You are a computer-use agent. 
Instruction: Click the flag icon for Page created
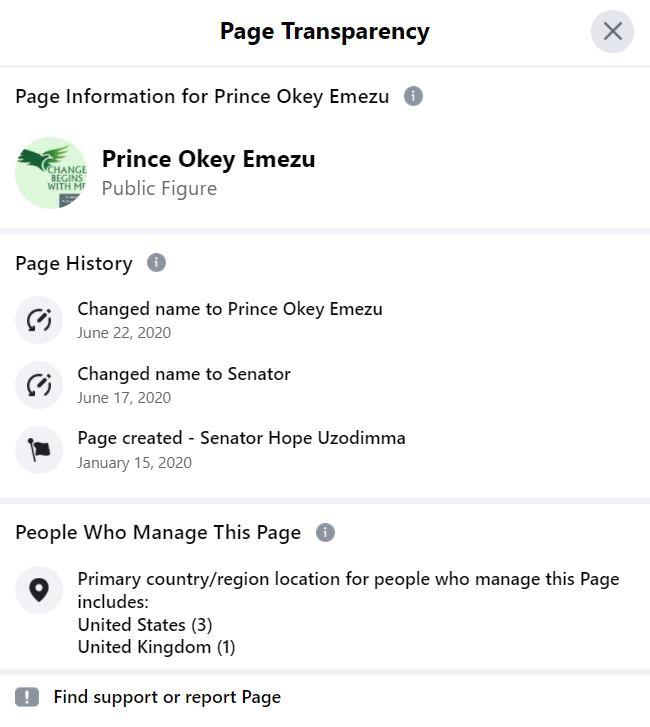tap(39, 450)
